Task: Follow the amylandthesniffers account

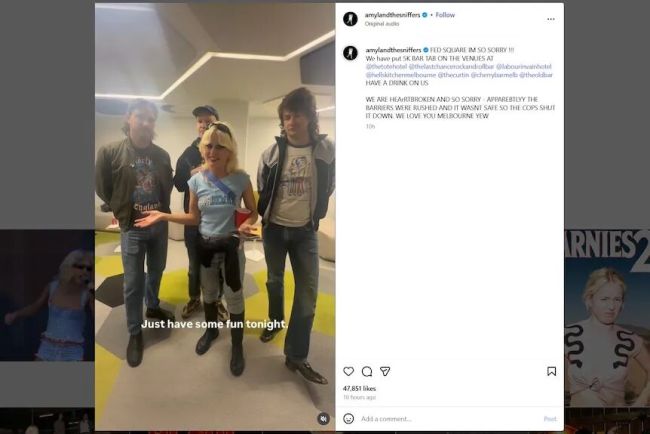Action: [x=445, y=15]
